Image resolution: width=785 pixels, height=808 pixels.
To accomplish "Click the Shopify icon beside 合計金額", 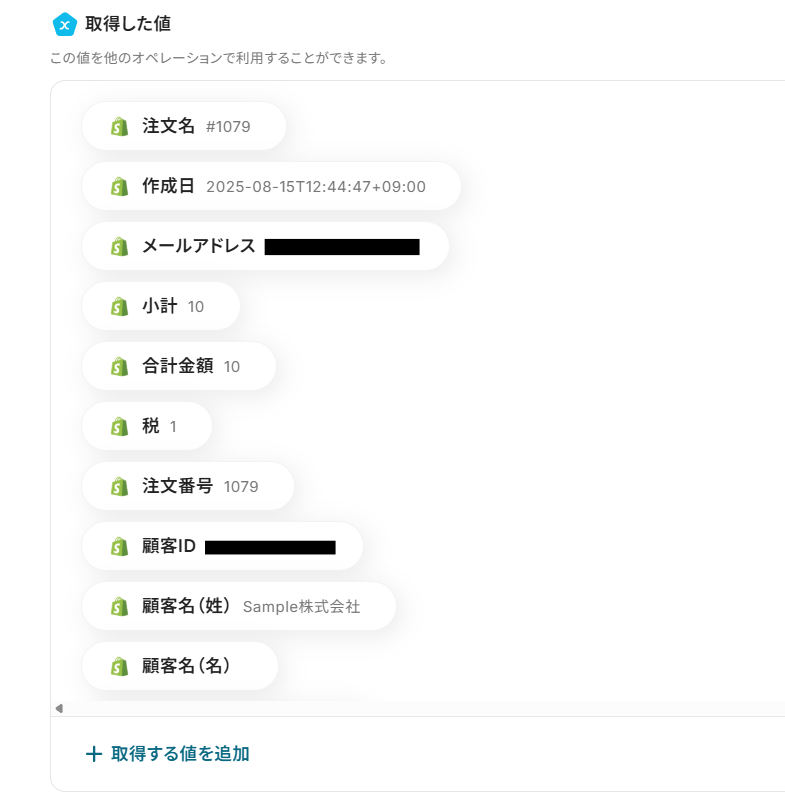I will pyautogui.click(x=120, y=367).
